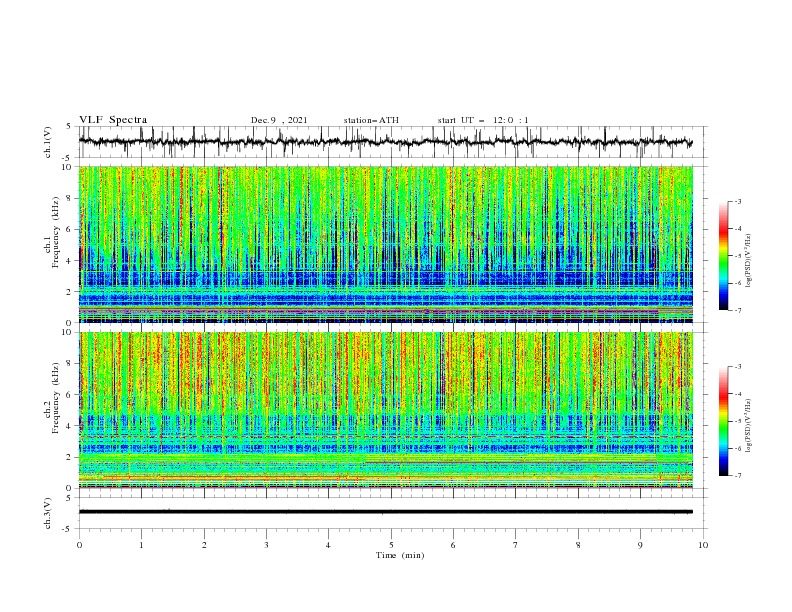Click time axis tick label "7"
Image resolution: width=792 pixels, height=612 pixels.
tap(516, 545)
